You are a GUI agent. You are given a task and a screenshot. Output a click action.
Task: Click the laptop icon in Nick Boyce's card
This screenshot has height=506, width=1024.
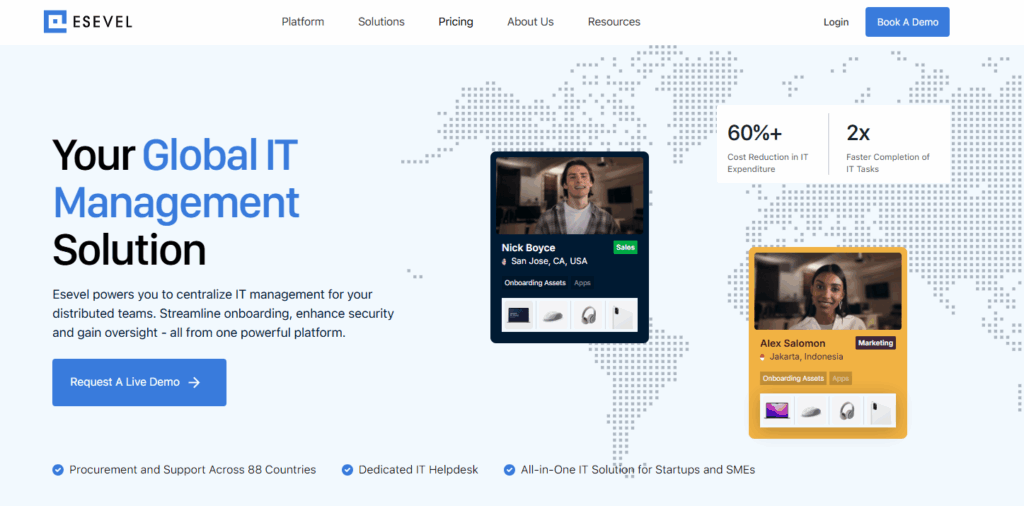coord(518,316)
